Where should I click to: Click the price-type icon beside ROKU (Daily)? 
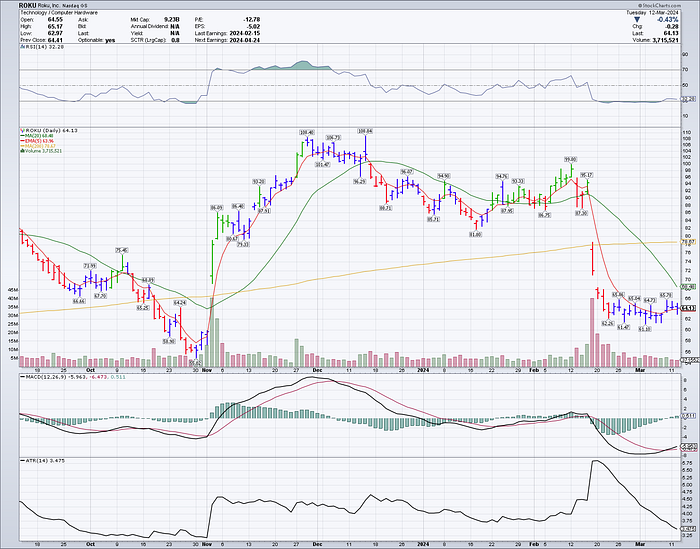[x=22, y=130]
